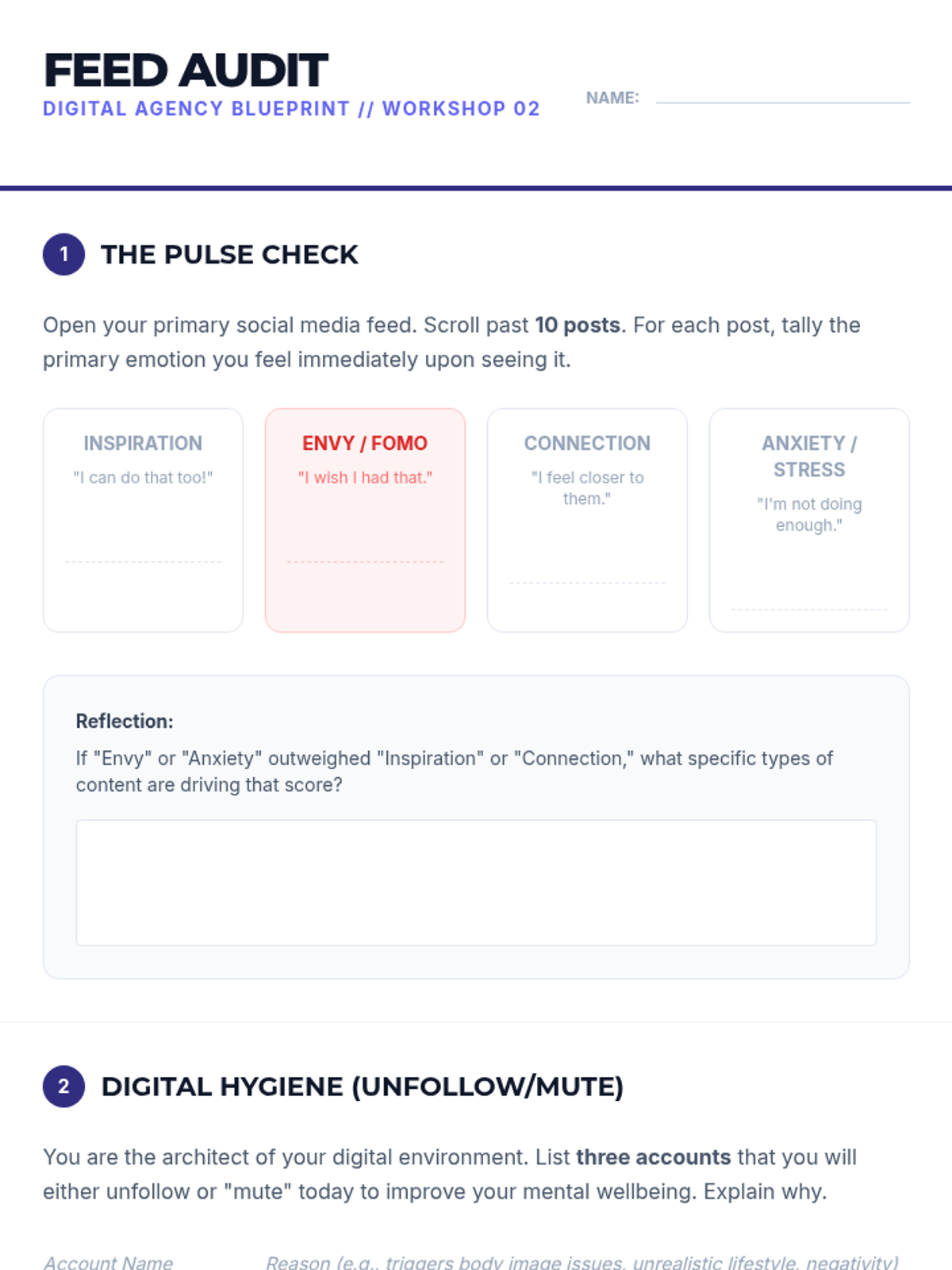This screenshot has height=1270, width=952.
Task: Click the bold "10 posts" text
Action: point(577,325)
